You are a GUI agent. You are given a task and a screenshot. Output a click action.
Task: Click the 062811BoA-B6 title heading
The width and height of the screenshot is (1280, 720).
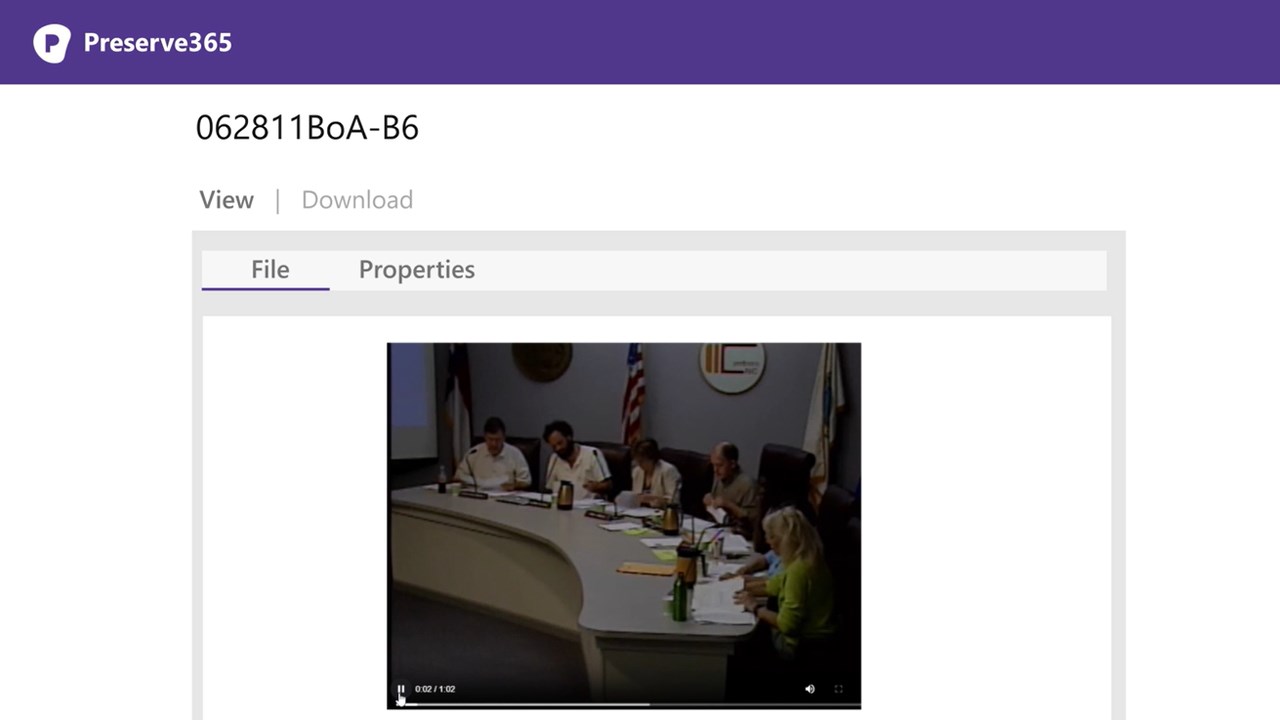(x=307, y=128)
